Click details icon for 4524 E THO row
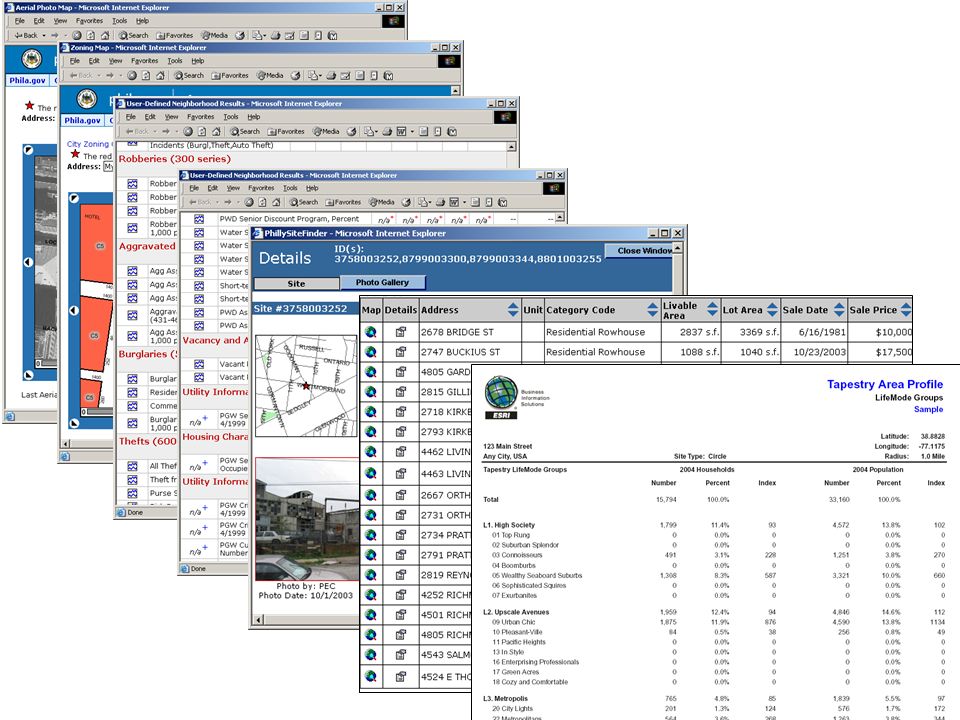The height and width of the screenshot is (720, 960). pyautogui.click(x=400, y=677)
